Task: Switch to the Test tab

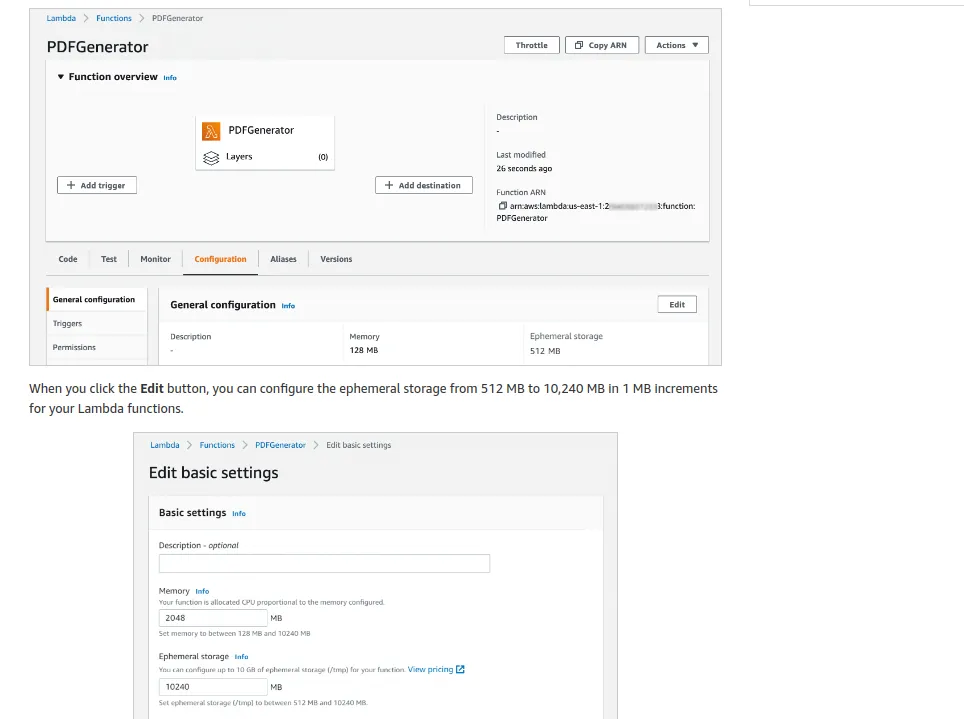Action: [x=109, y=259]
